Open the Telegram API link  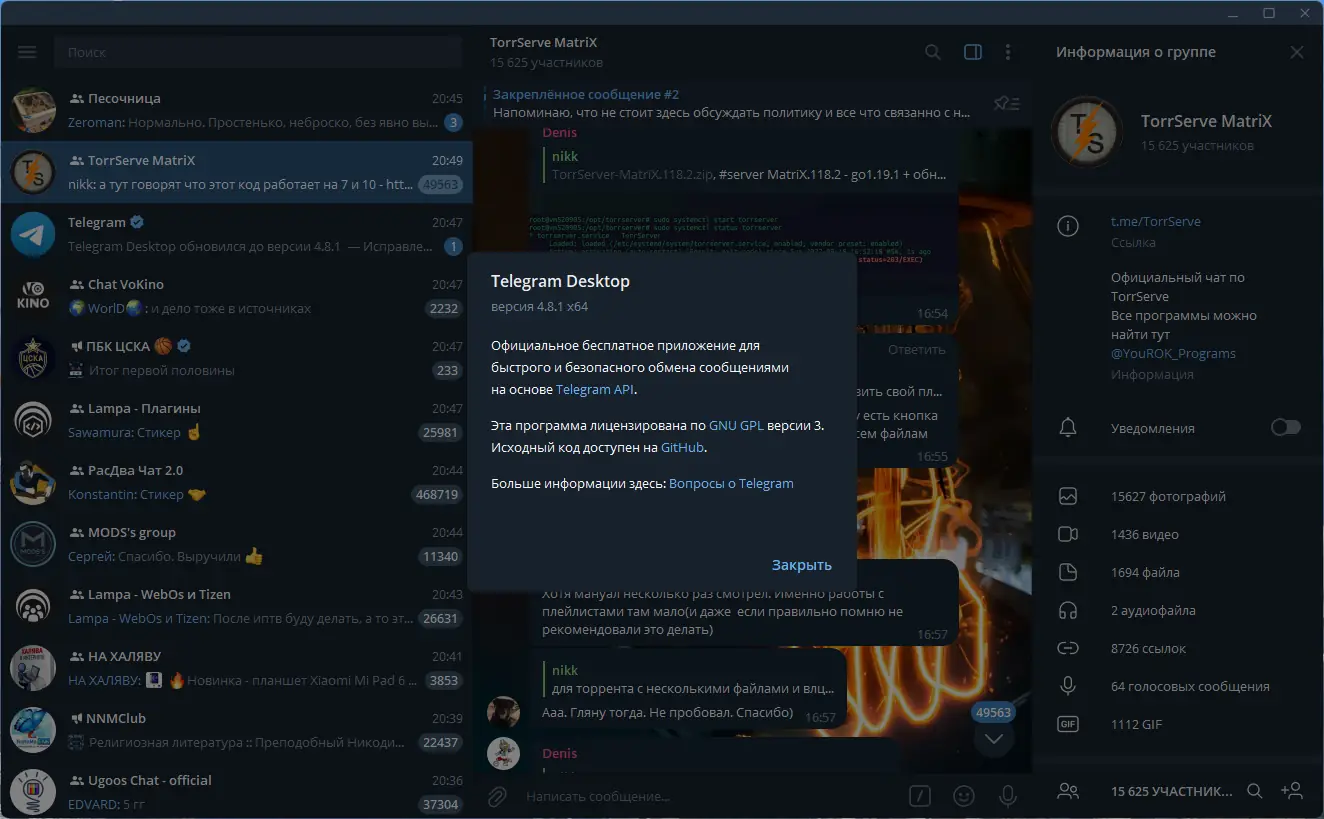pyautogui.click(x=595, y=390)
